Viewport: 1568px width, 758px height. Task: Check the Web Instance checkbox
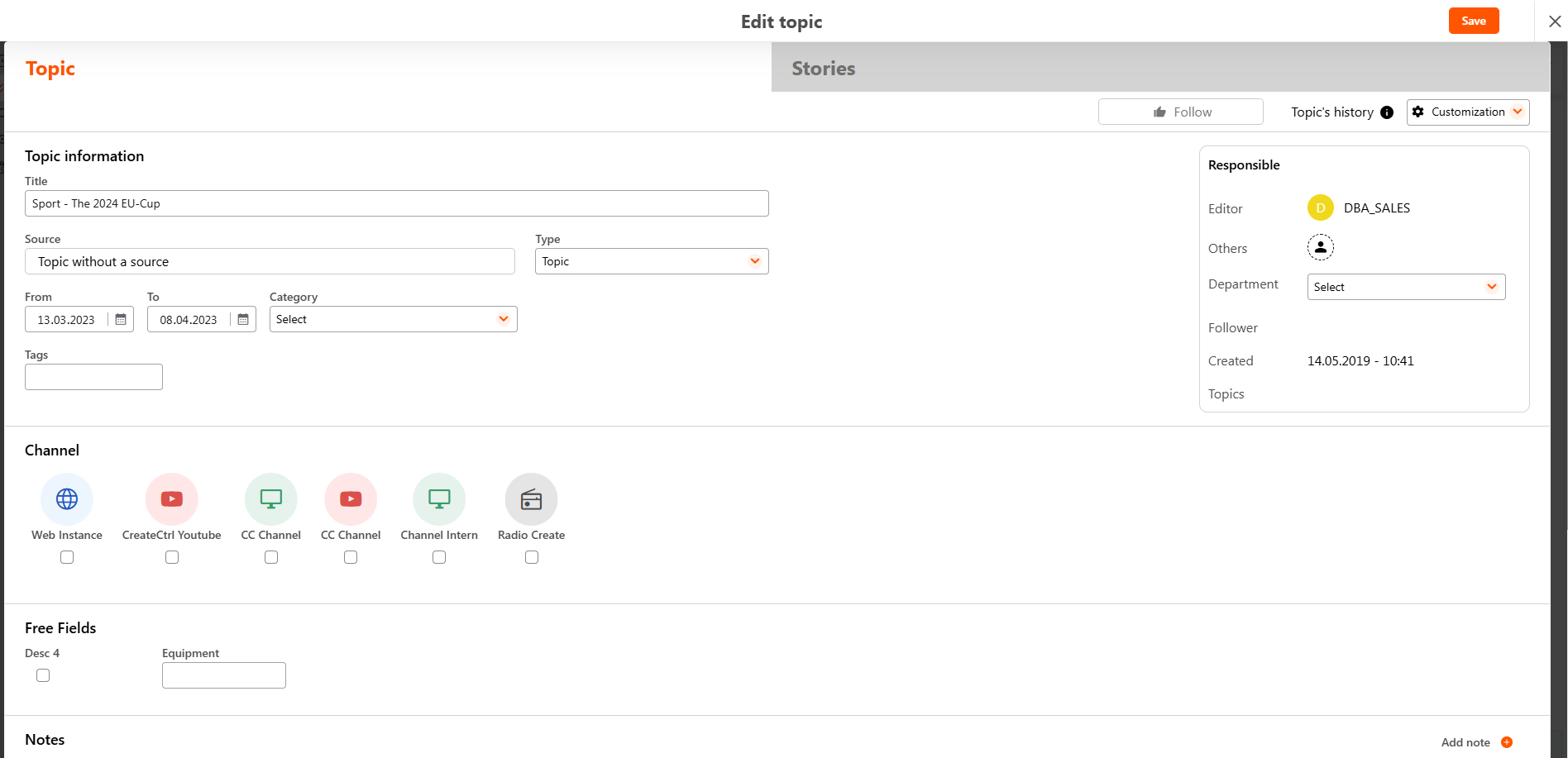pos(67,557)
